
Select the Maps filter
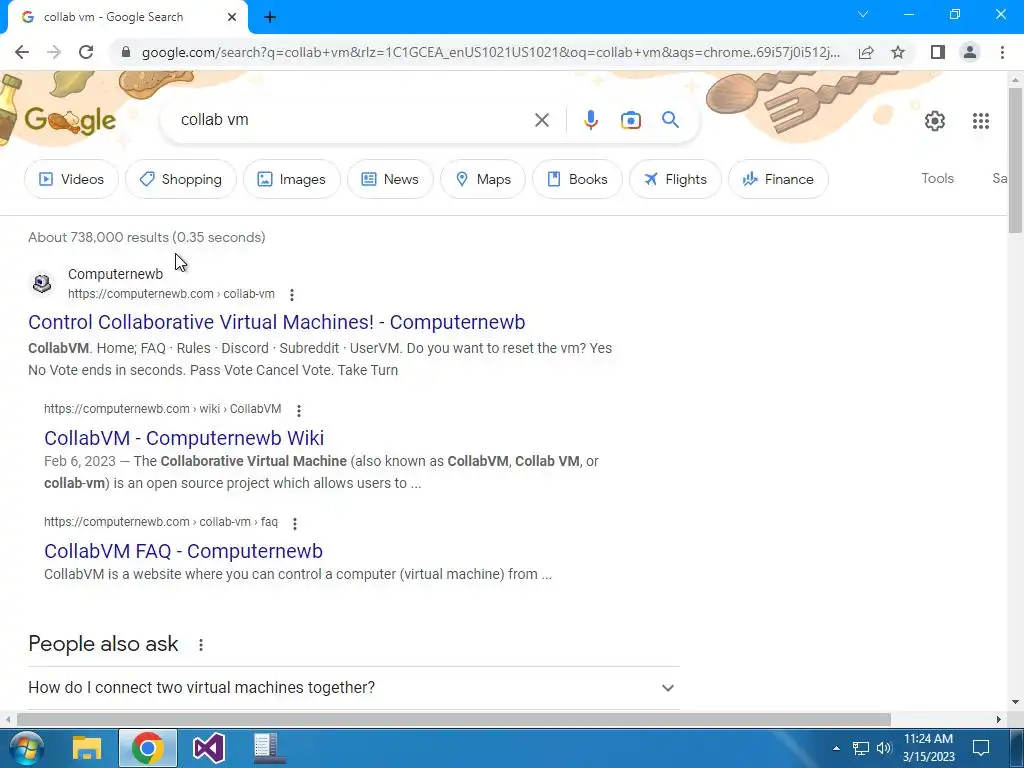coord(483,179)
